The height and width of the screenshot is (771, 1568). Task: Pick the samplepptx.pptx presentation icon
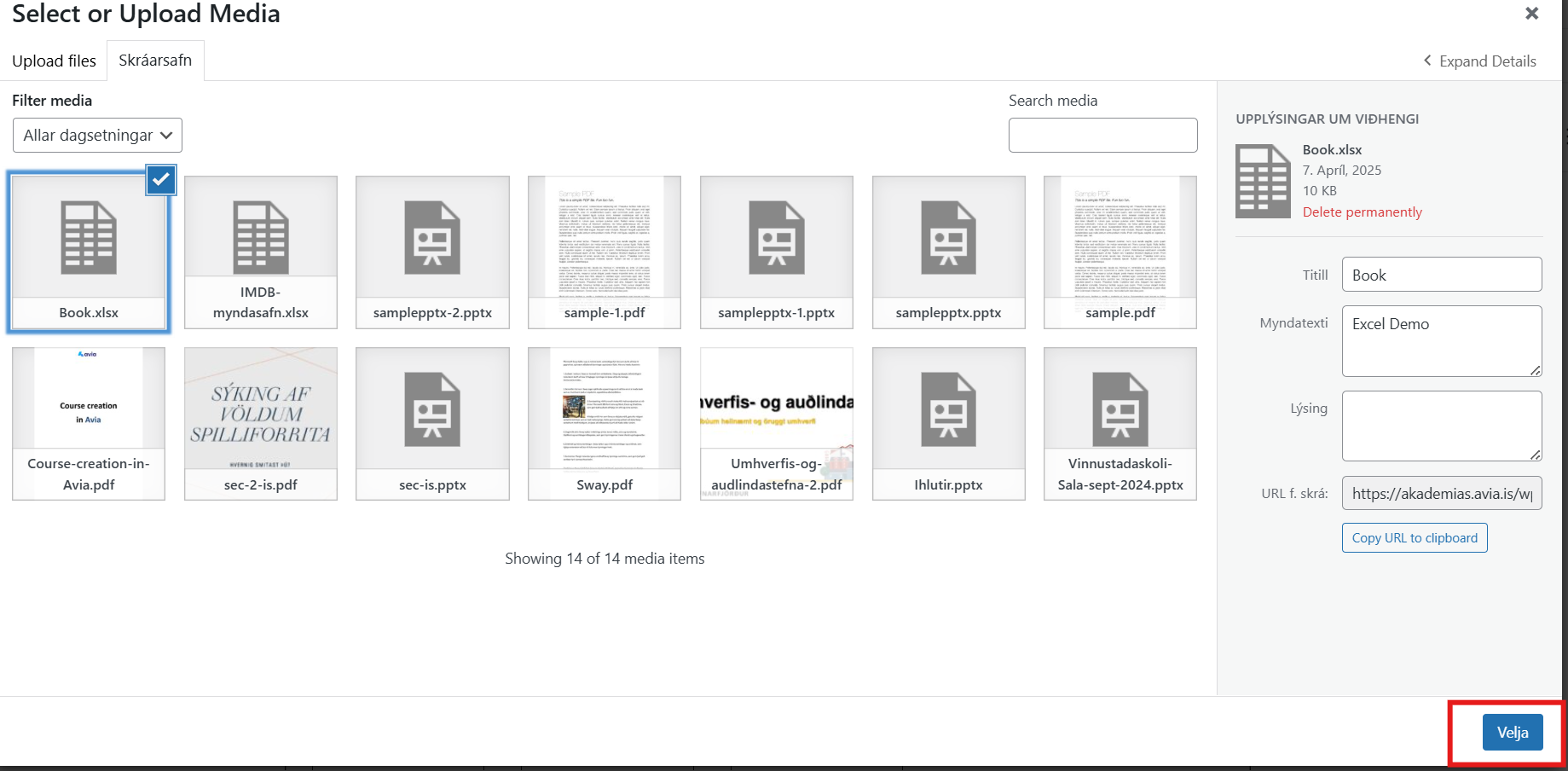coord(948,238)
